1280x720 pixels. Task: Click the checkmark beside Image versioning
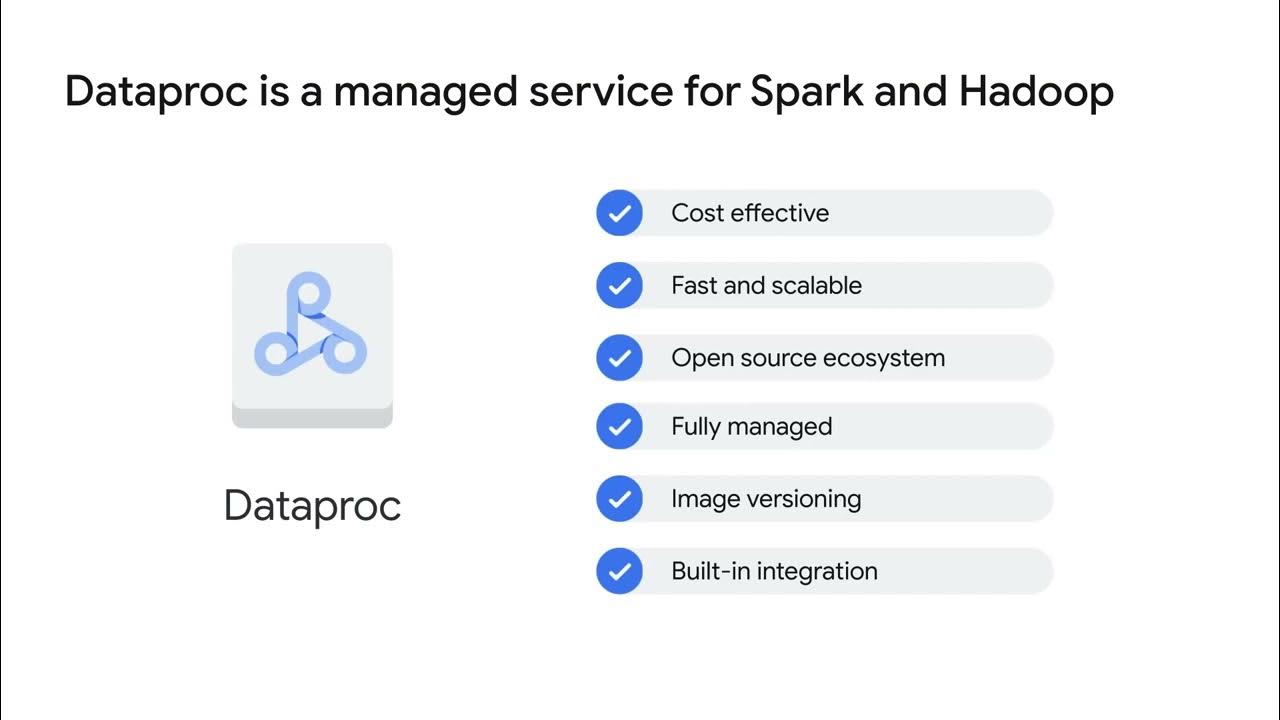pyautogui.click(x=619, y=499)
